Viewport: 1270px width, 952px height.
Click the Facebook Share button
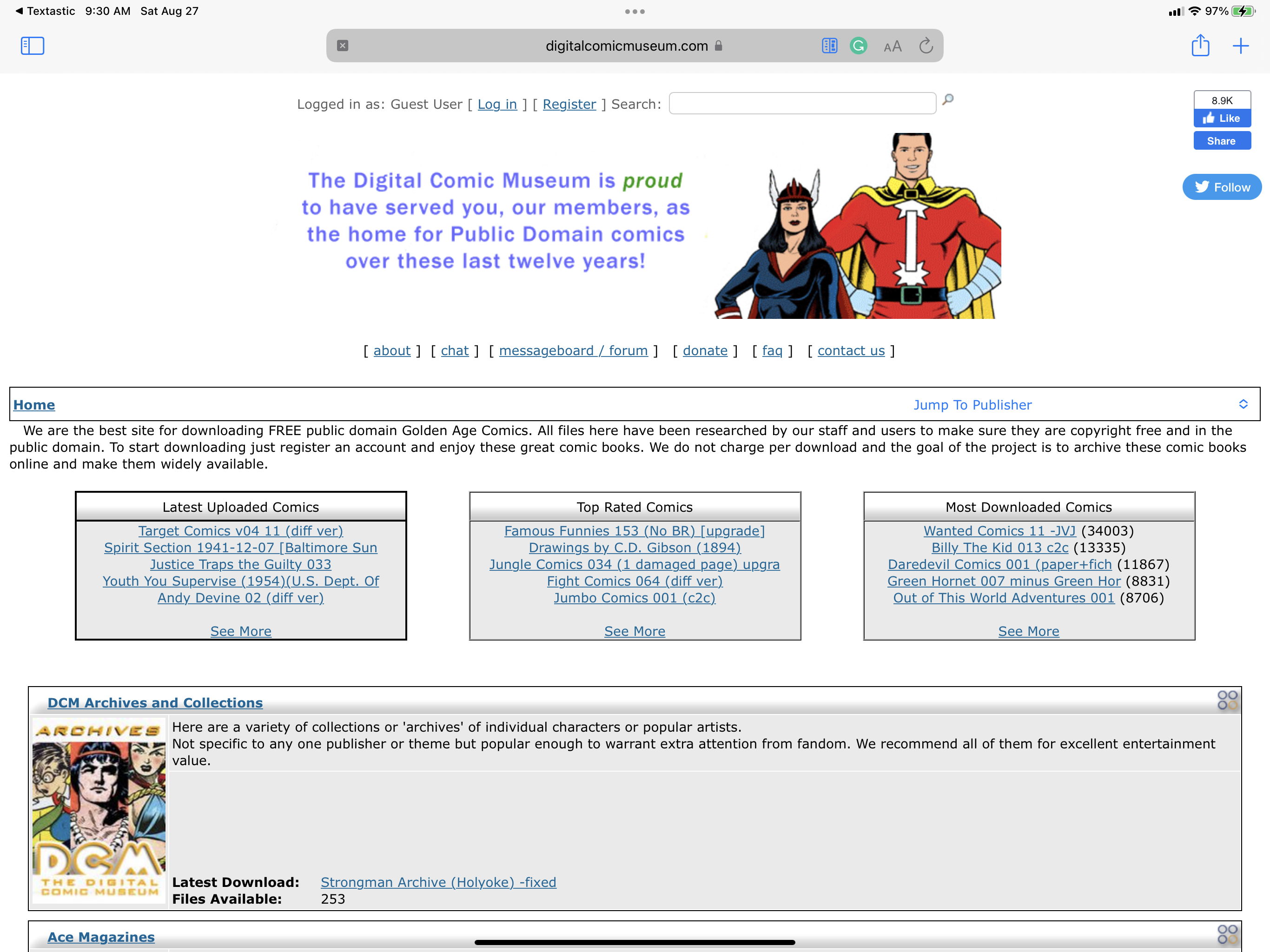point(1222,141)
